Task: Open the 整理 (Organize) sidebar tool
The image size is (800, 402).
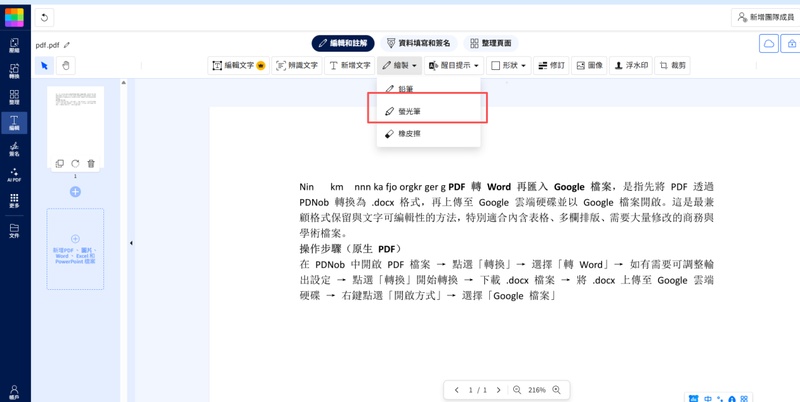Action: click(14, 97)
